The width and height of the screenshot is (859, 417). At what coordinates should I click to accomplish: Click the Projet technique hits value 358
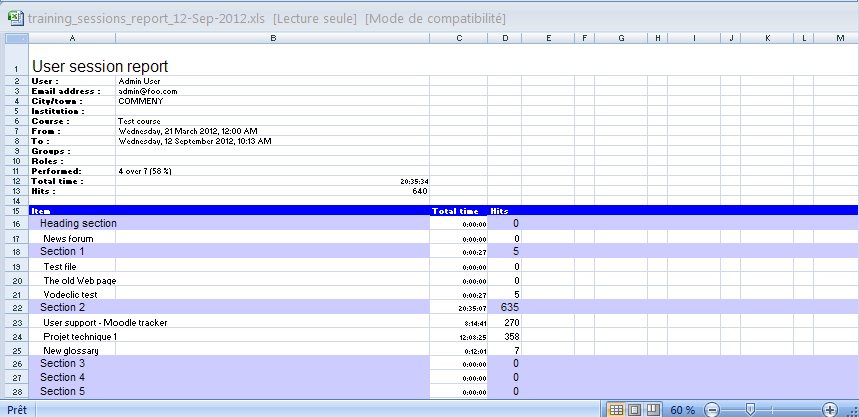(512, 336)
